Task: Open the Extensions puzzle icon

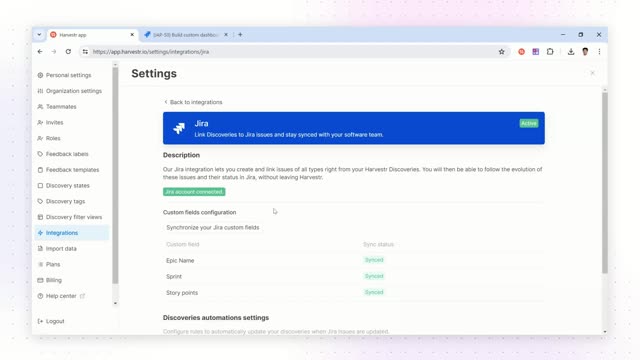Action: point(550,52)
